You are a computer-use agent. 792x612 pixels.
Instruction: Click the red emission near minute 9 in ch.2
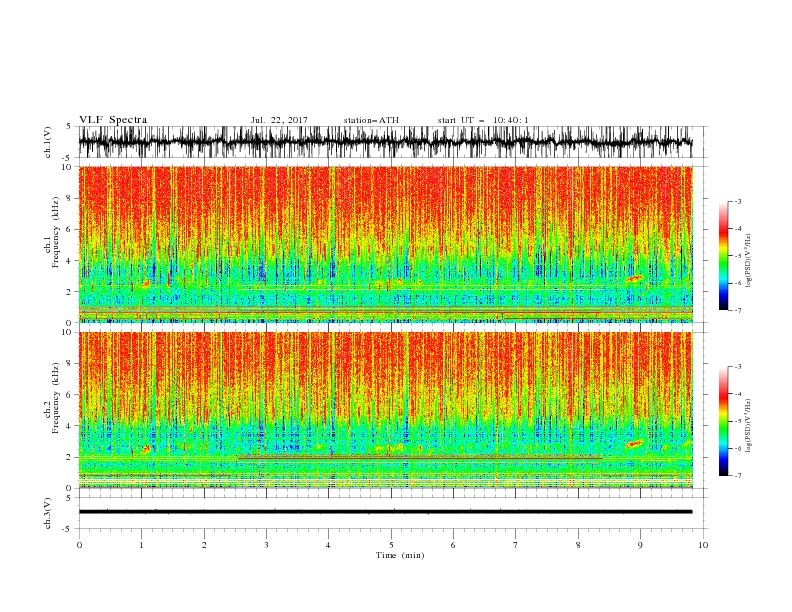(634, 444)
